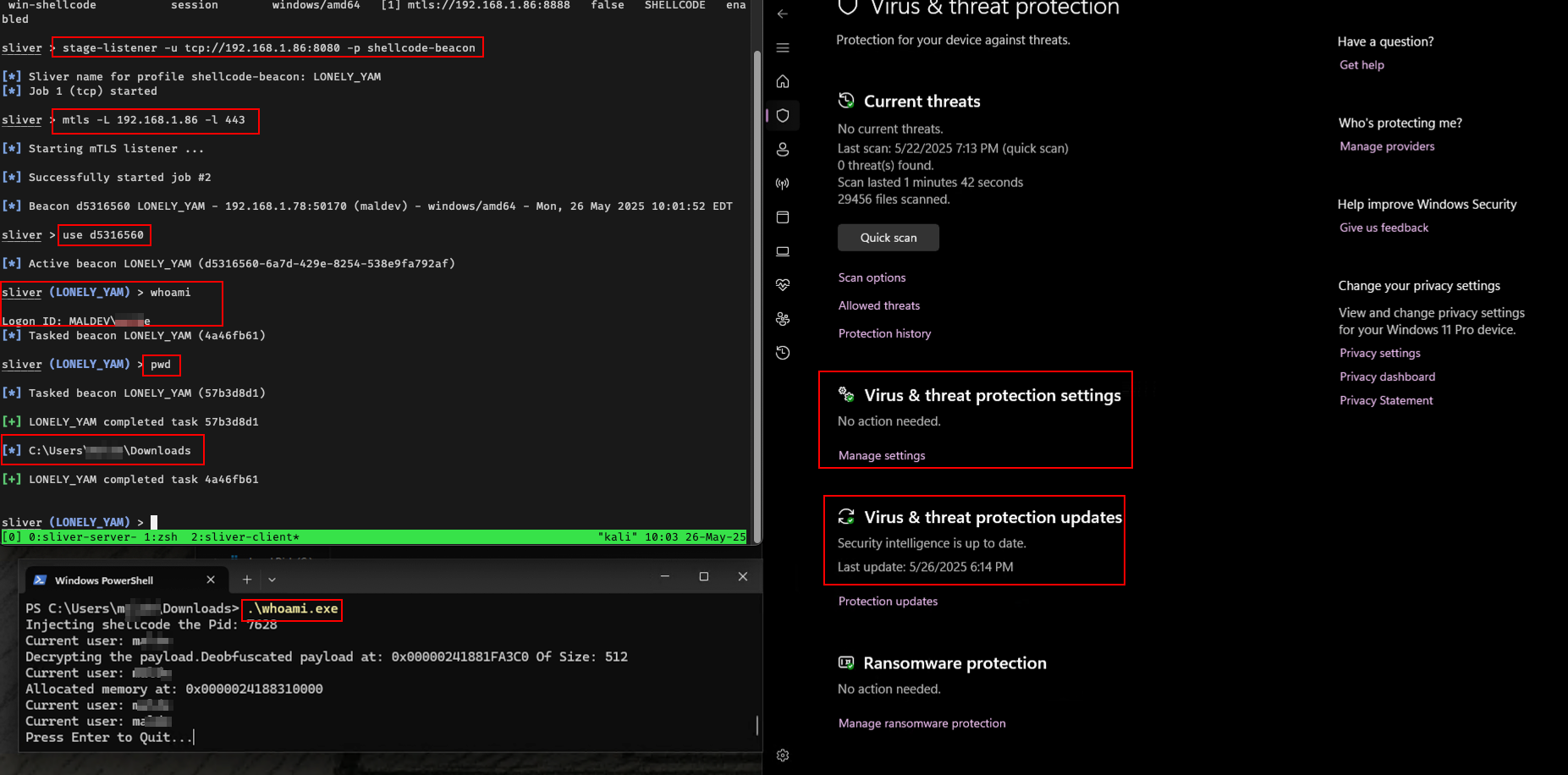Screen dimensions: 1568x775
Task: Click the sliver terminal vertical scrollbar
Action: pos(757,296)
